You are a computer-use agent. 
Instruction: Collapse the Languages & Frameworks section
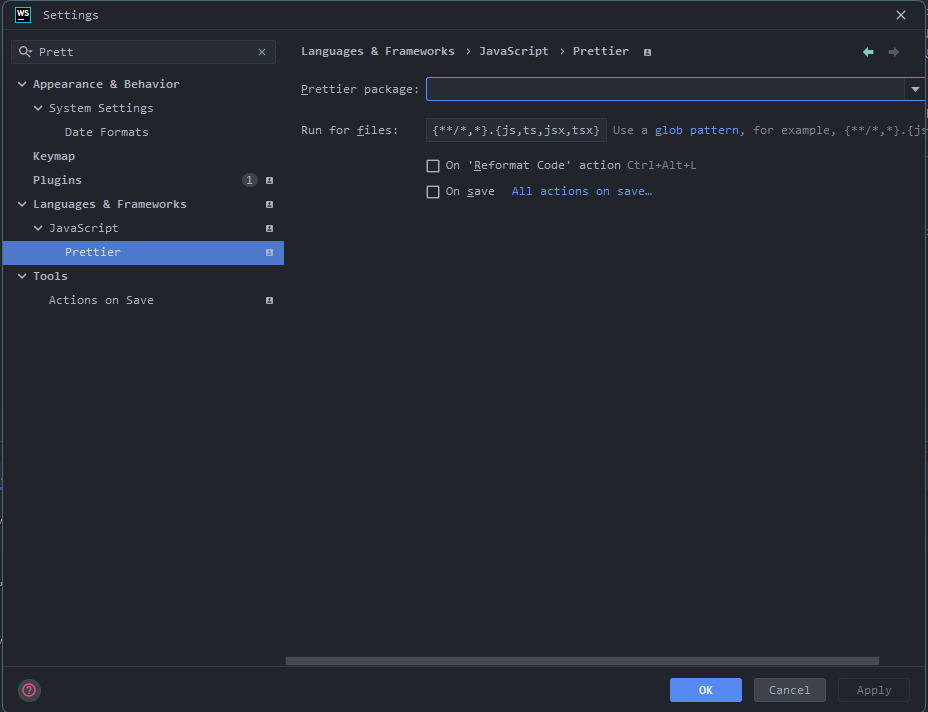point(22,204)
